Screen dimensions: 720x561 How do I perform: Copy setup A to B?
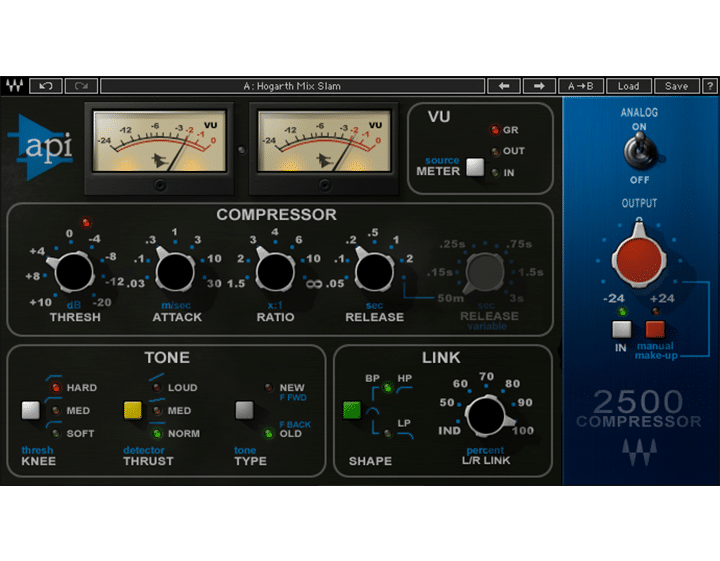coord(580,86)
